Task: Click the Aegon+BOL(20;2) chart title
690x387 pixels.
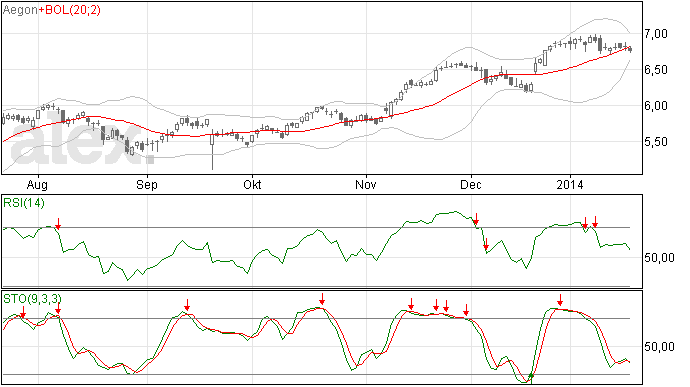Action: 51,10
